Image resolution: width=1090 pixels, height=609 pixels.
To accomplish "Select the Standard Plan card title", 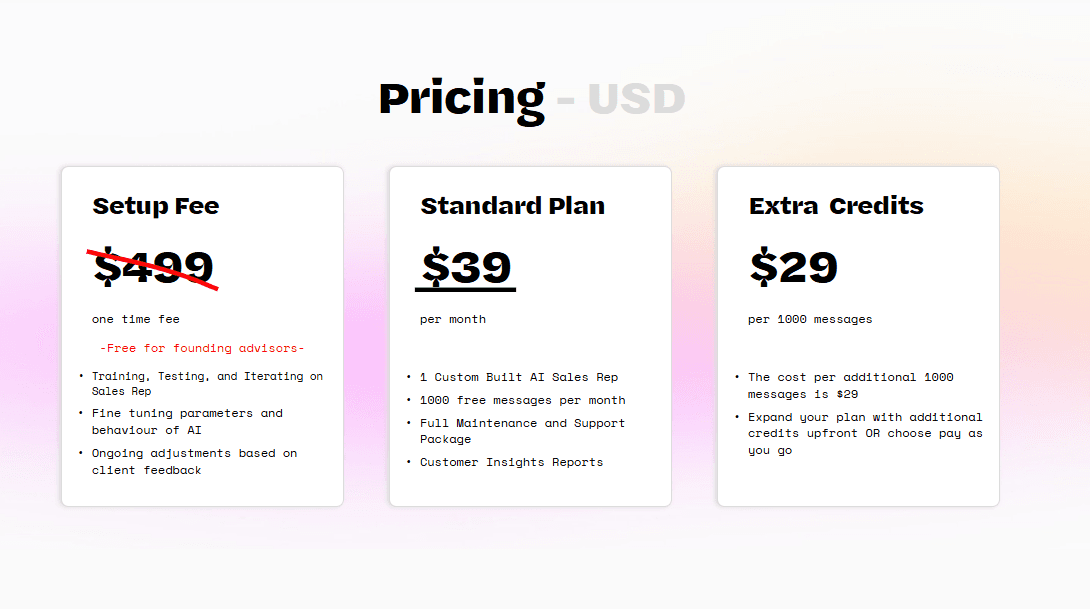I will pos(513,206).
